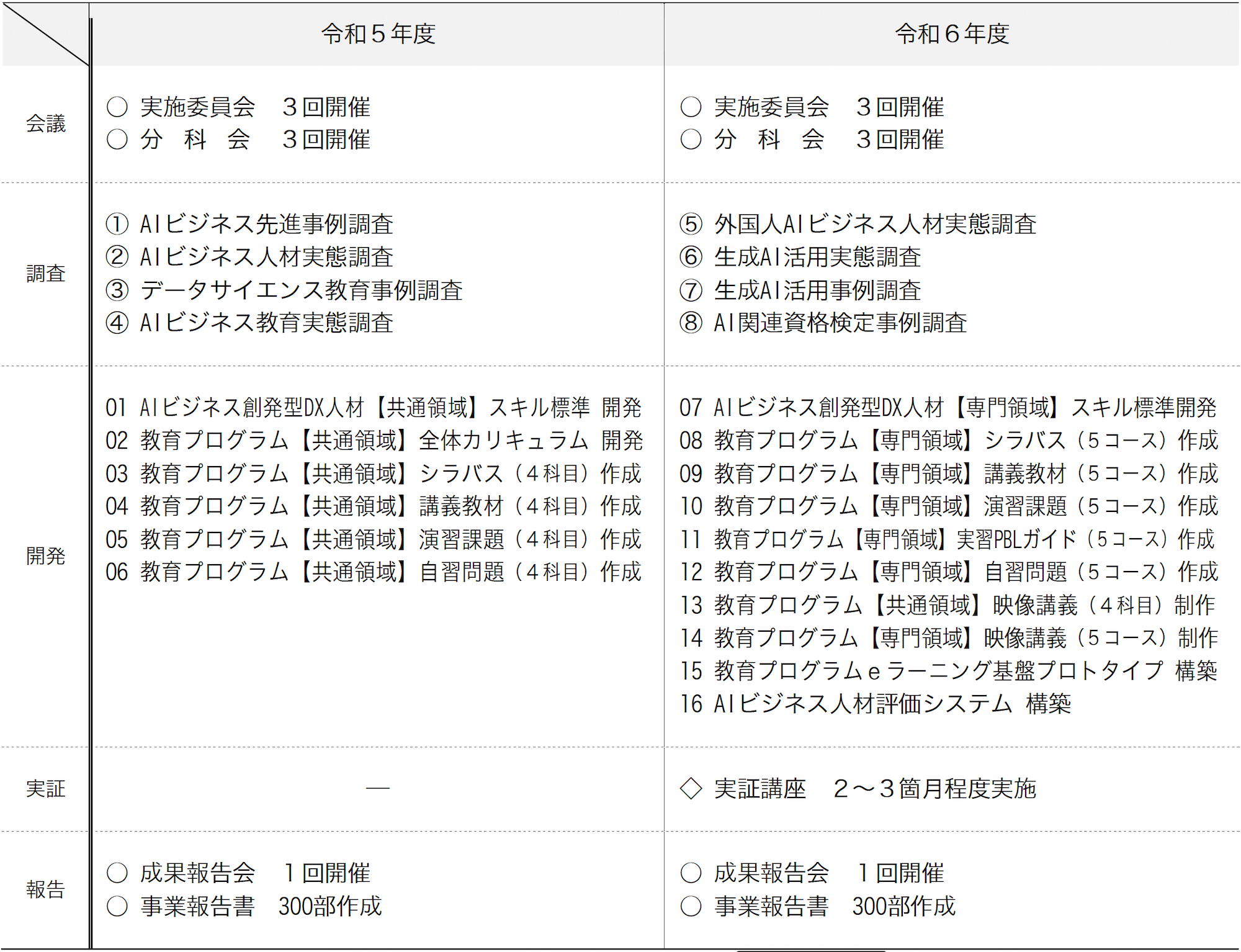Click 実証講座 2〜3箇月程度実施 entry
Screen dimensions: 1241x952
[x=858, y=789]
